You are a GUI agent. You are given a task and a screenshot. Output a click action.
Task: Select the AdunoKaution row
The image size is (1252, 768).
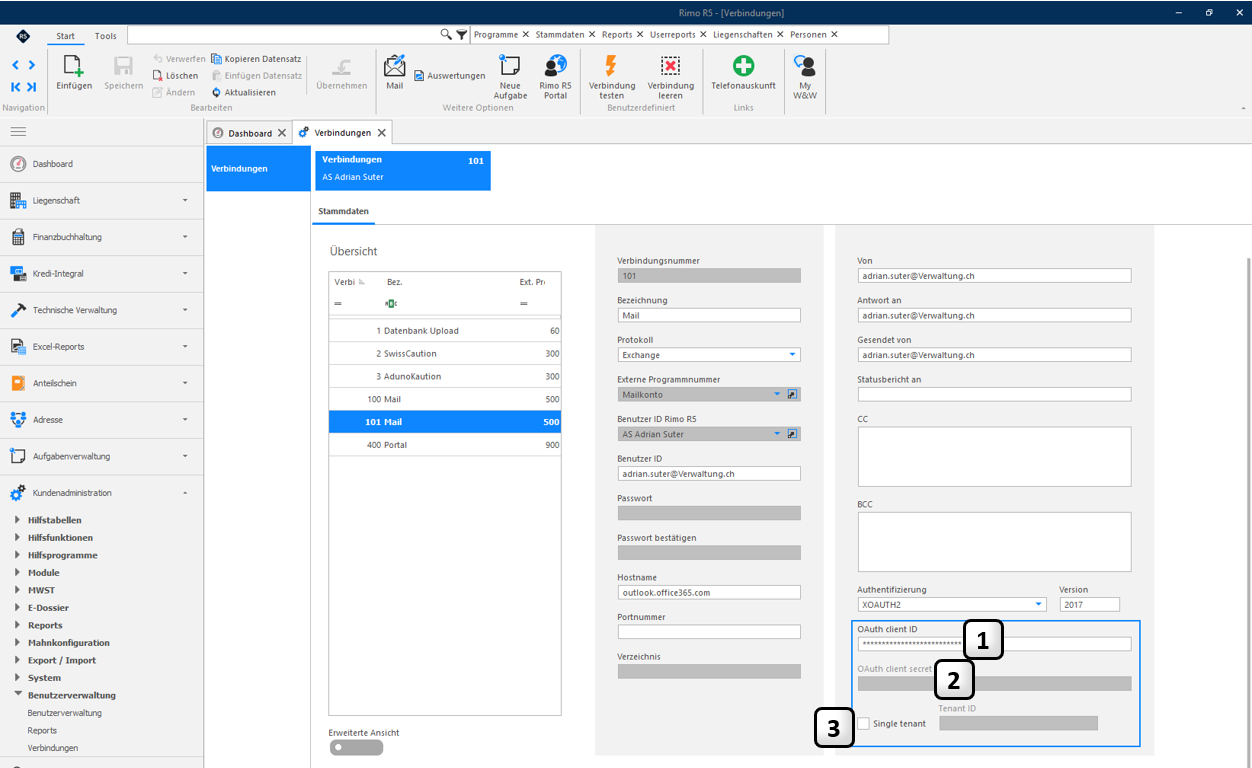tap(444, 376)
